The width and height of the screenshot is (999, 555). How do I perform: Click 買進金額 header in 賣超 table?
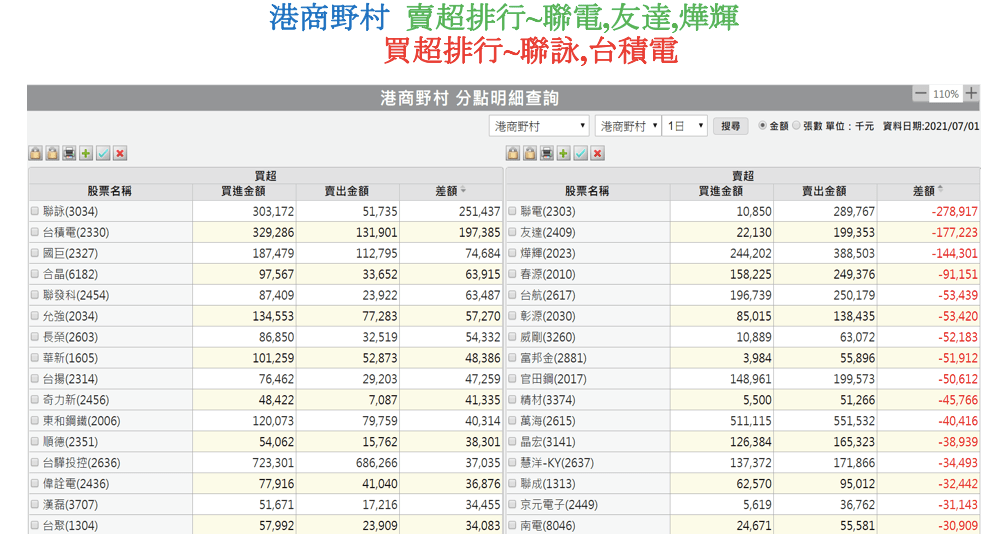[x=720, y=191]
